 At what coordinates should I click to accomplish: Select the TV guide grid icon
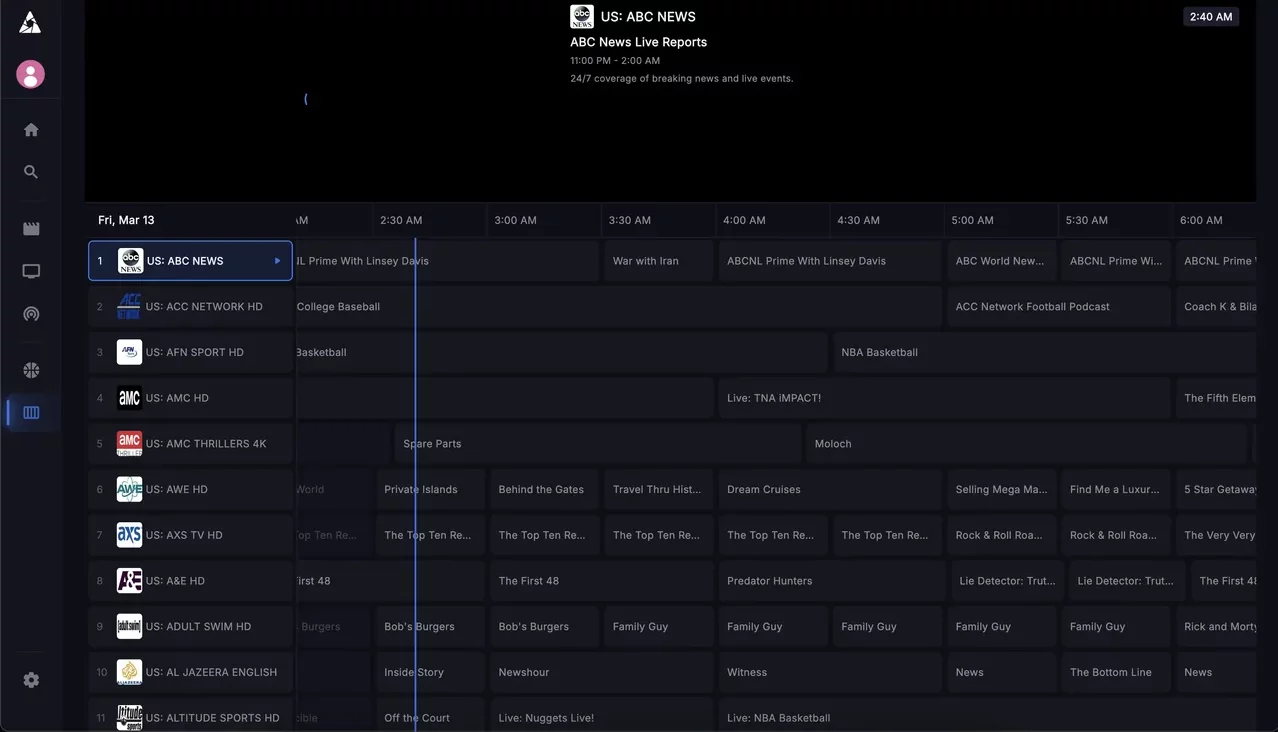31,412
